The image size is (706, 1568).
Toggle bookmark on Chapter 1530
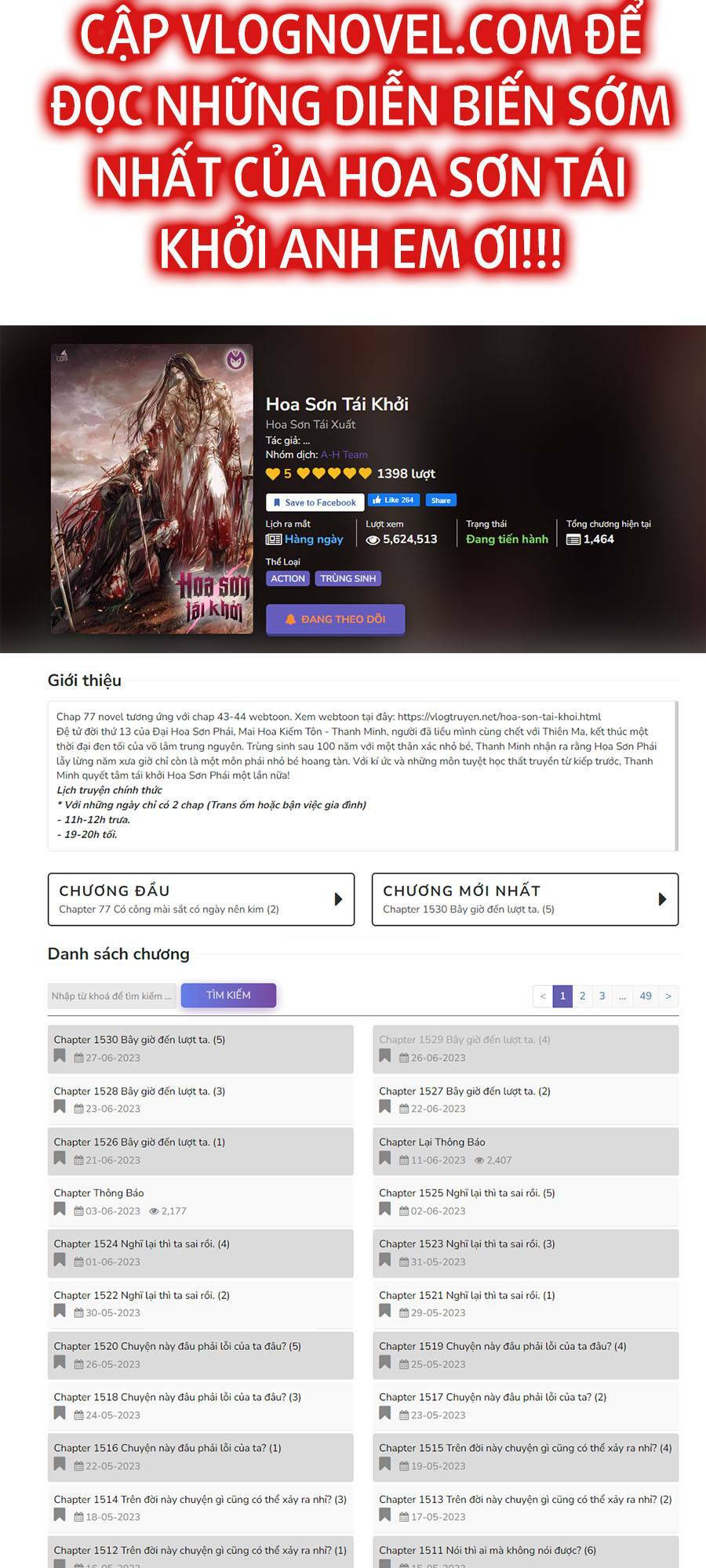[60, 1056]
